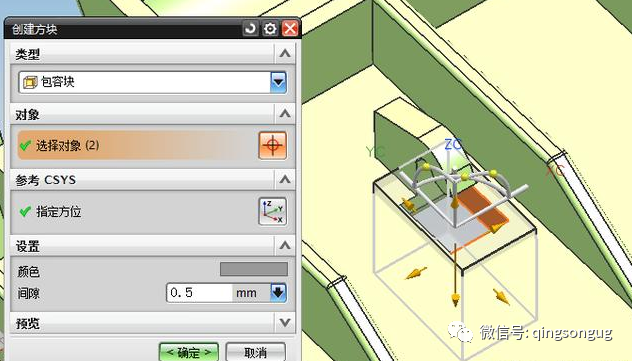Viewport: 632px width, 361px height.
Task: Collapse the 参考 CSYS section
Action: pos(285,179)
